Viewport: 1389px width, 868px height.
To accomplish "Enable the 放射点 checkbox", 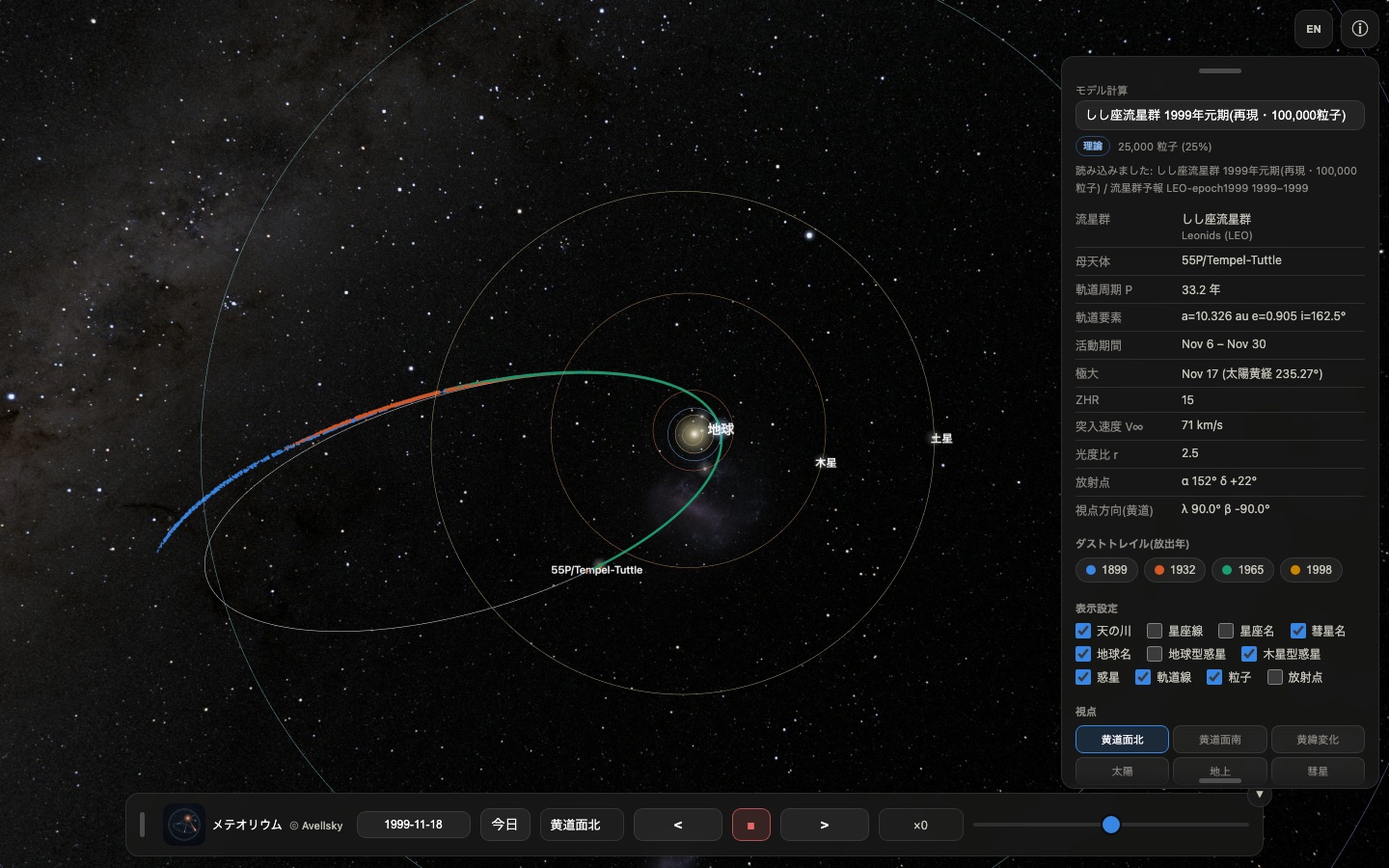I will point(1275,677).
